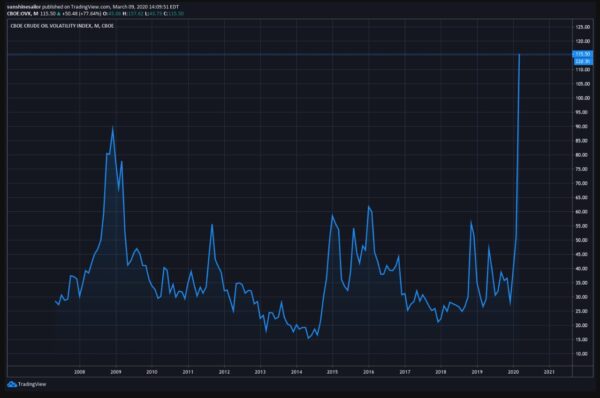Click the 2015 year label on time axis
Image resolution: width=600 pixels, height=398 pixels.
click(x=332, y=372)
